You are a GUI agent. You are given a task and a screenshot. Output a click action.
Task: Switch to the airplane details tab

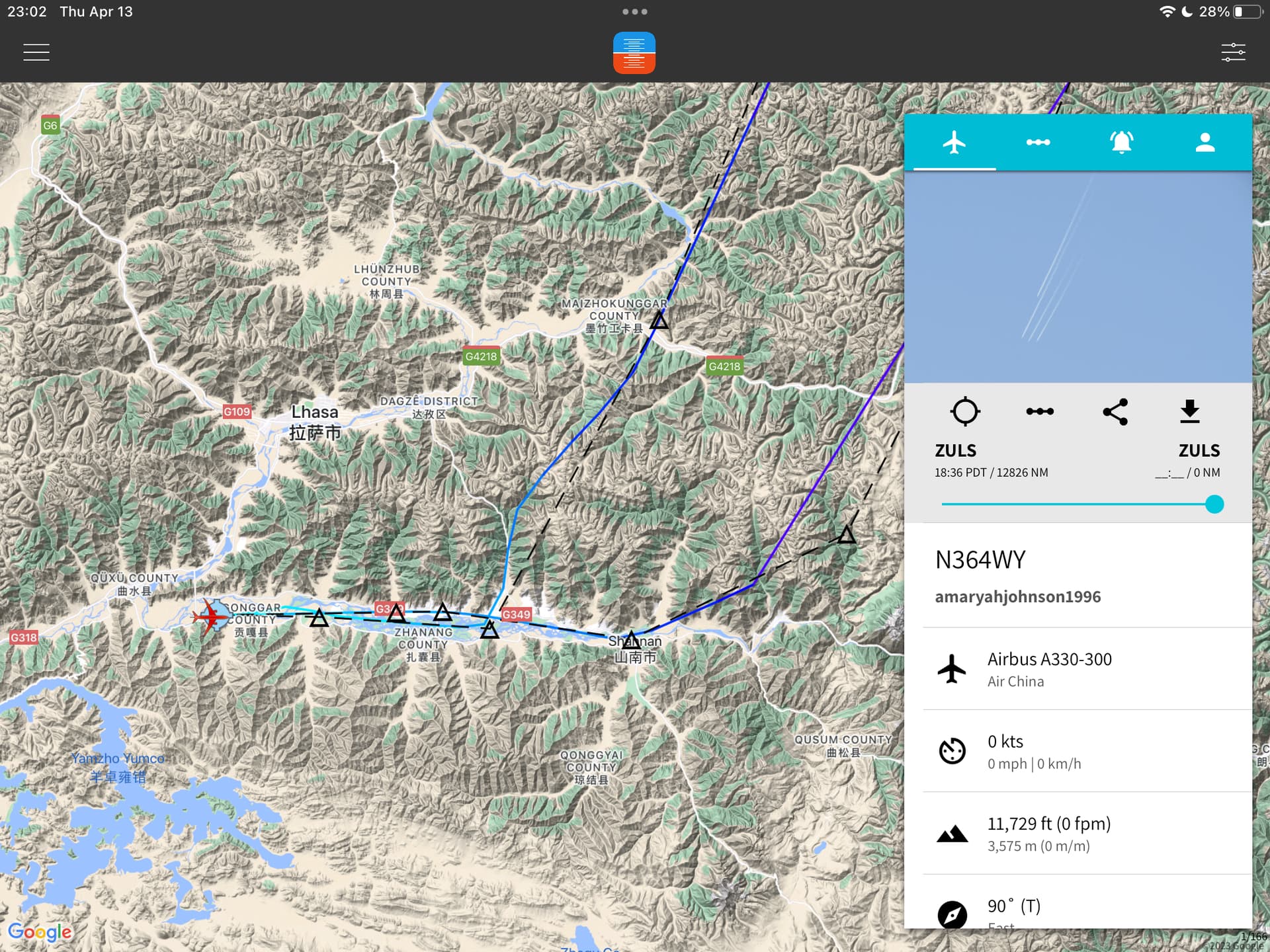click(954, 142)
